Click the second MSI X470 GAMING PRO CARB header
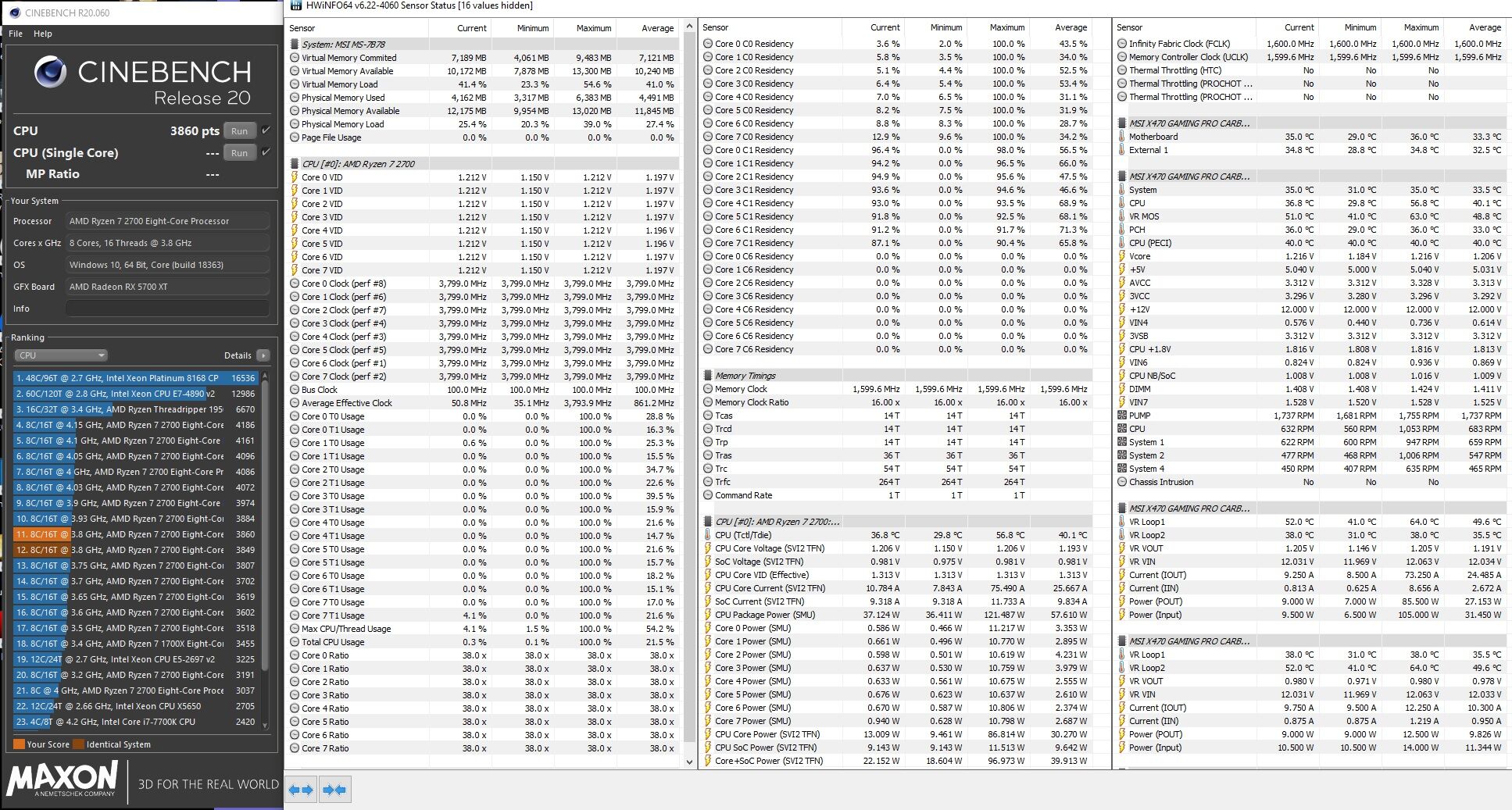1512x810 pixels. (1310, 177)
